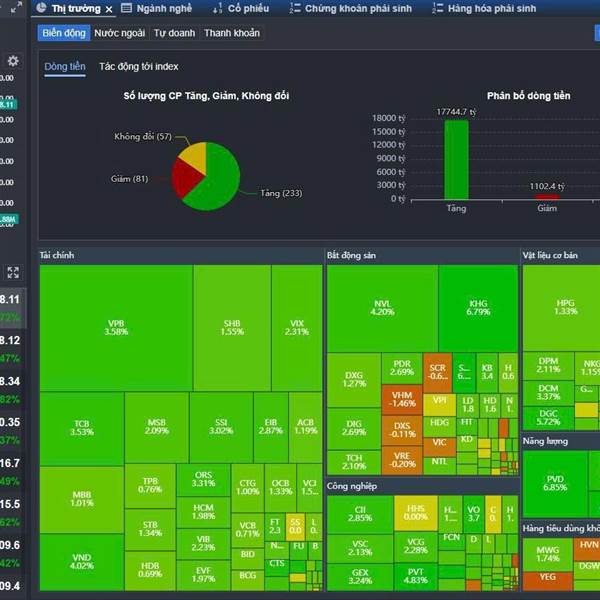
Task: Close the Thị trường tab
Action: coord(109,9)
